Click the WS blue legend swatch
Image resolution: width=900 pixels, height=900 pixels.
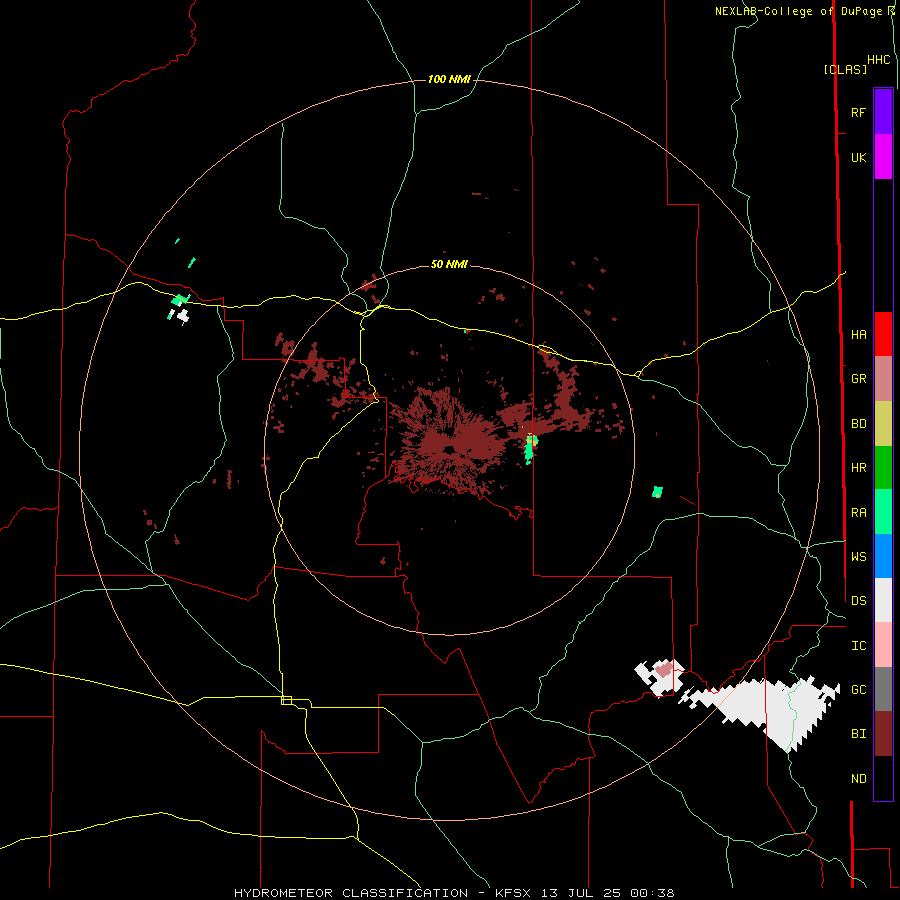tap(883, 556)
